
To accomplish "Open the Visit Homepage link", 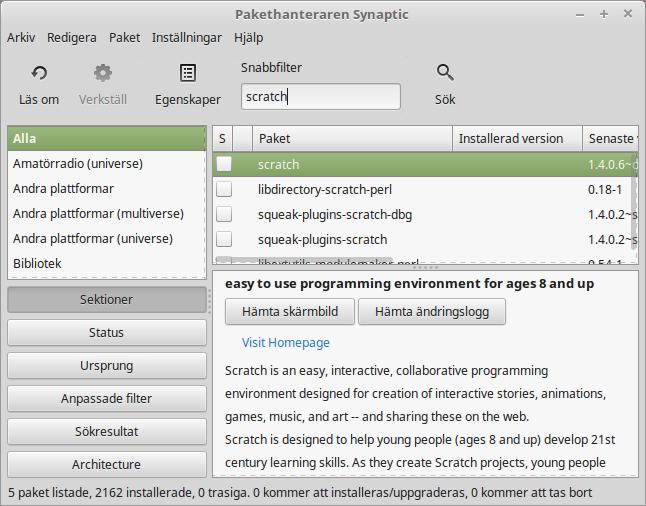I will pos(286,342).
